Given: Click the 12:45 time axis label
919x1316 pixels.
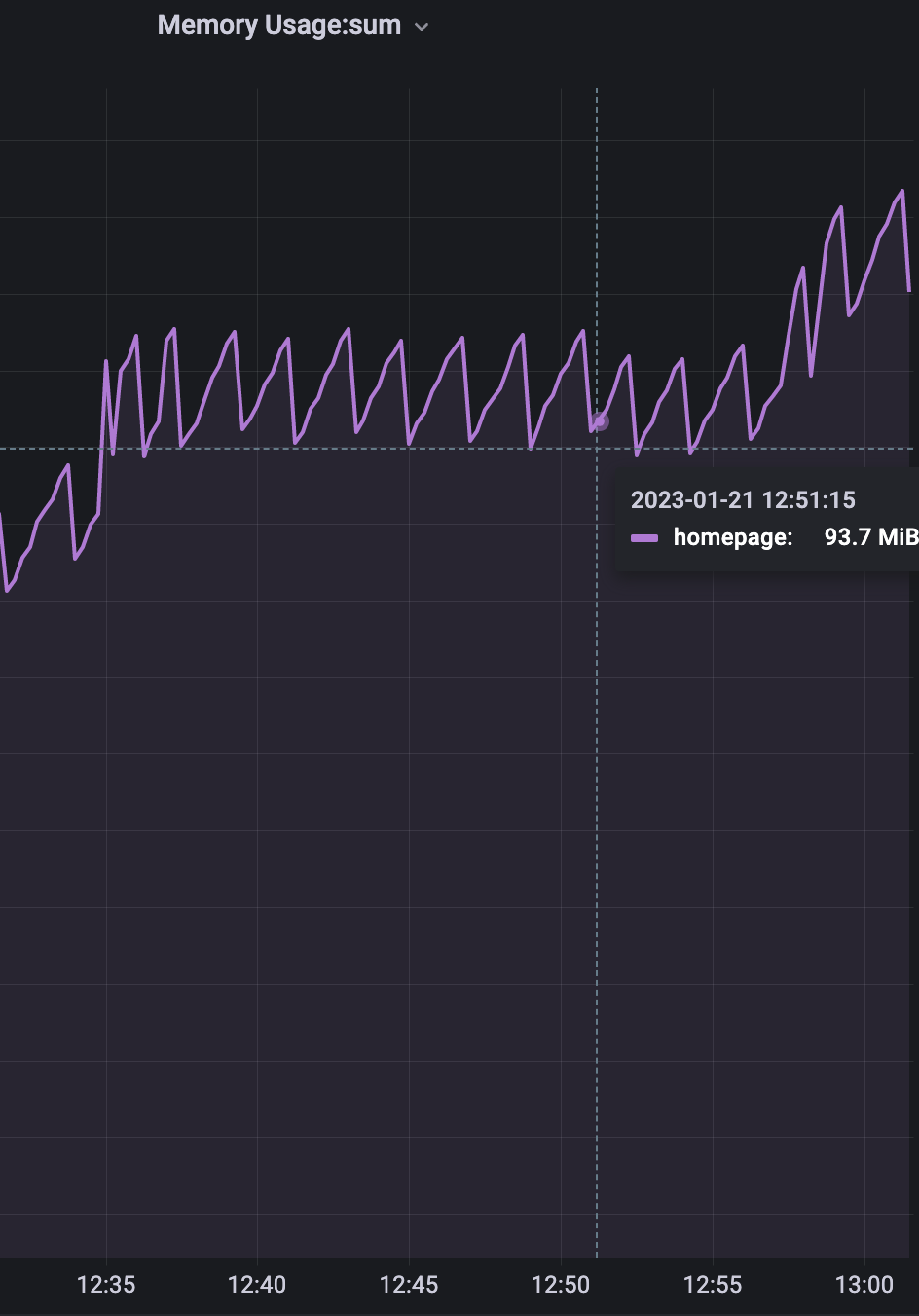Looking at the screenshot, I should (x=408, y=1284).
